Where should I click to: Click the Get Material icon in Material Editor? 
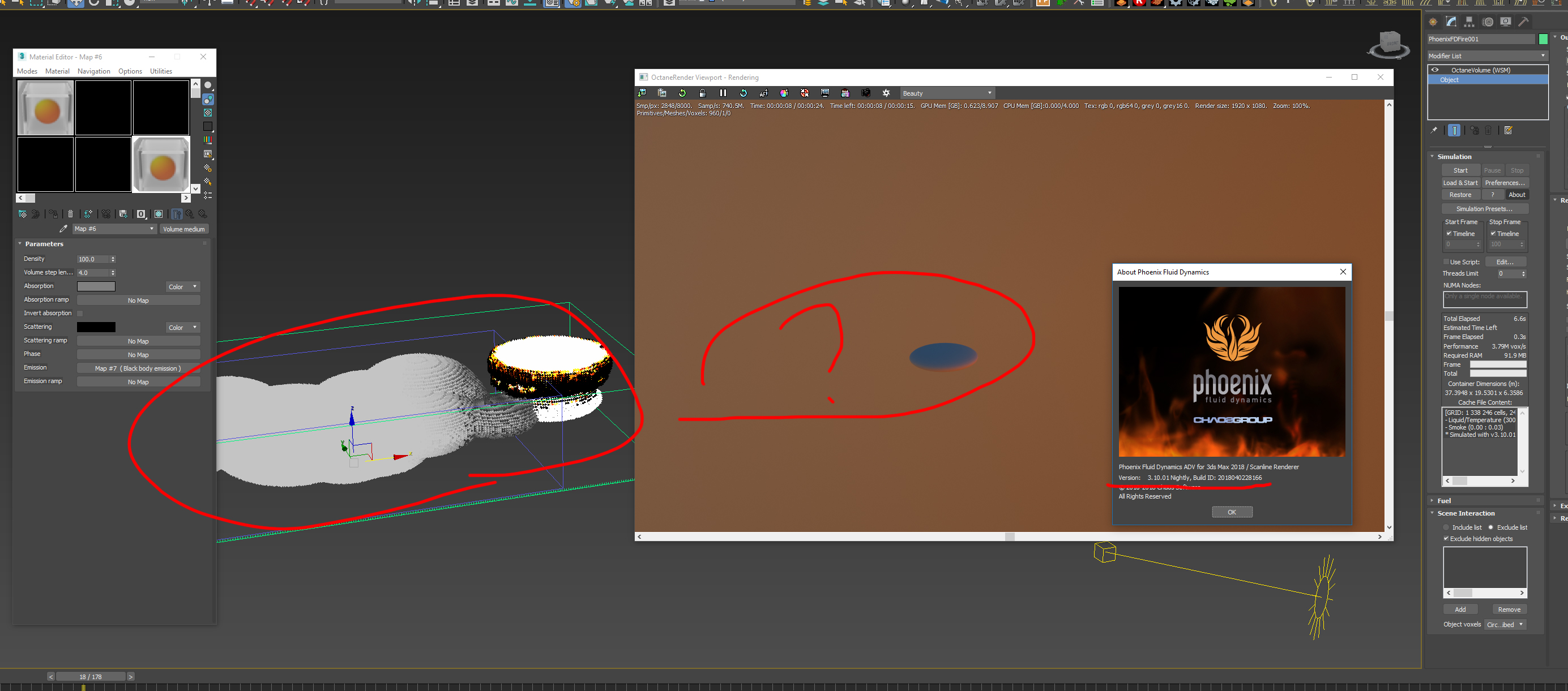[x=23, y=214]
